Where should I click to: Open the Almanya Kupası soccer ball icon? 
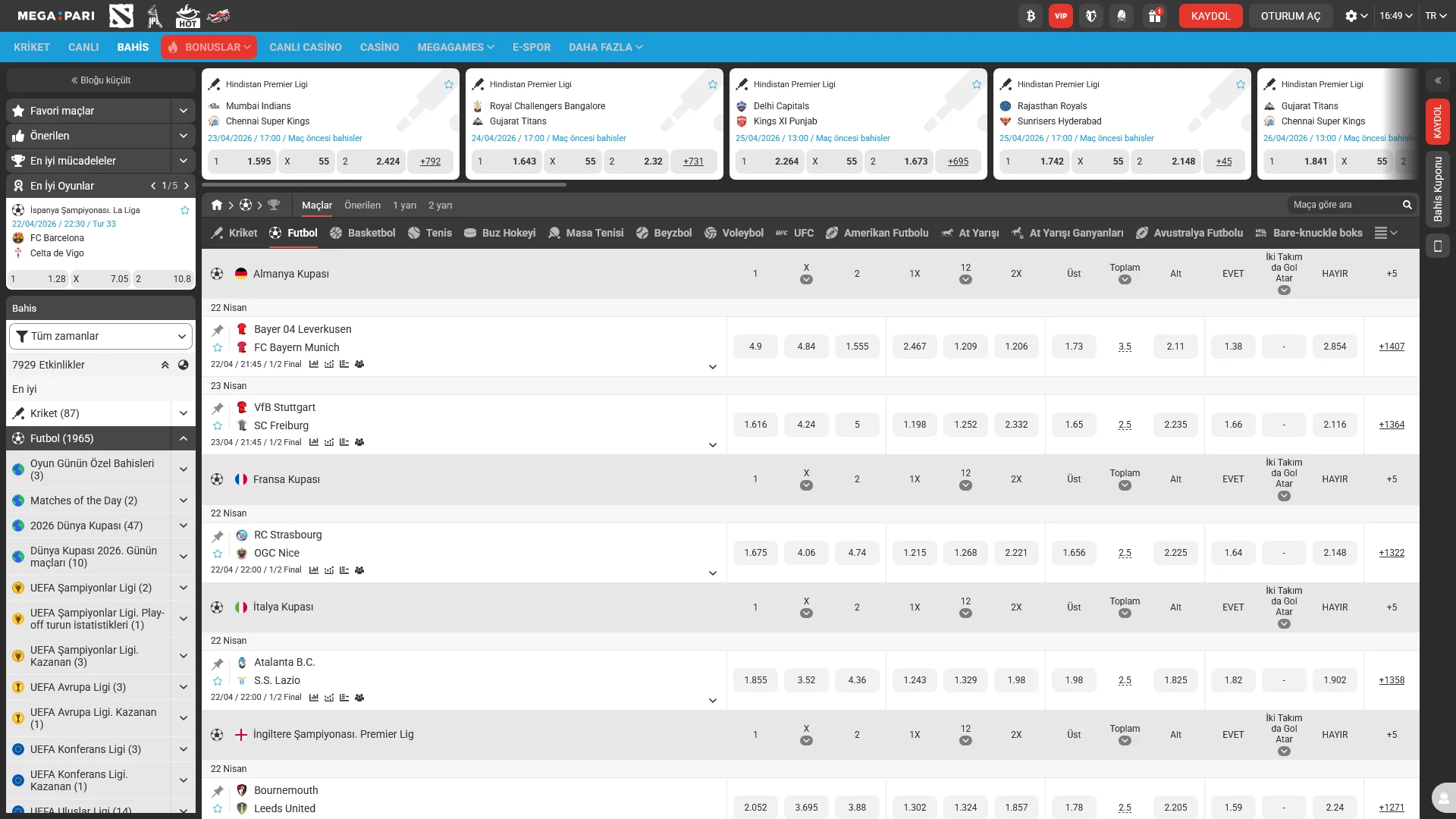217,274
